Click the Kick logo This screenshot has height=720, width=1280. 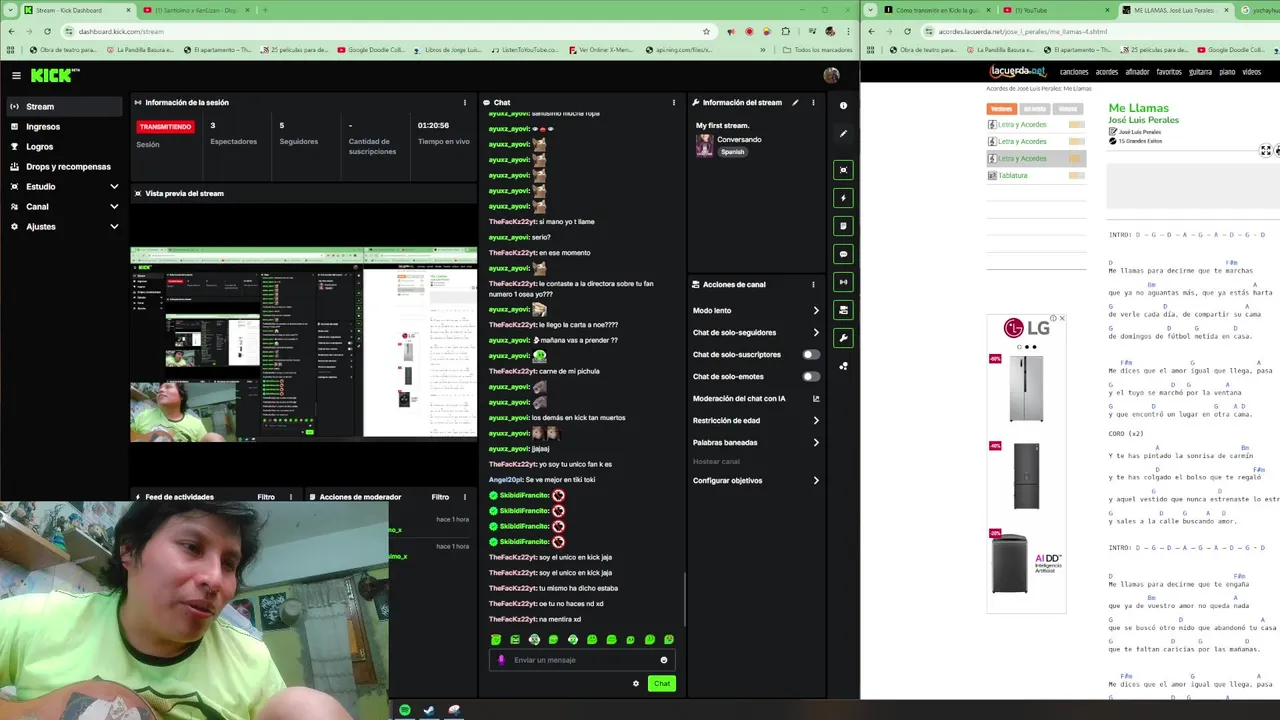55,75
